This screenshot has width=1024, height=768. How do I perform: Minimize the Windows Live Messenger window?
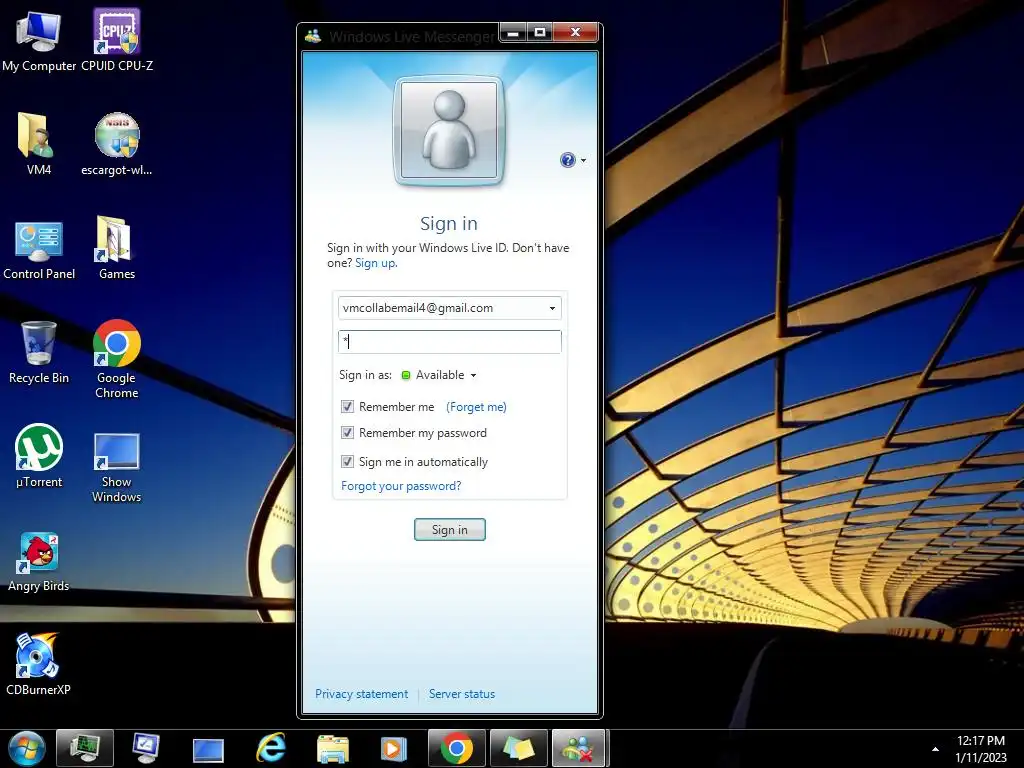pos(513,32)
